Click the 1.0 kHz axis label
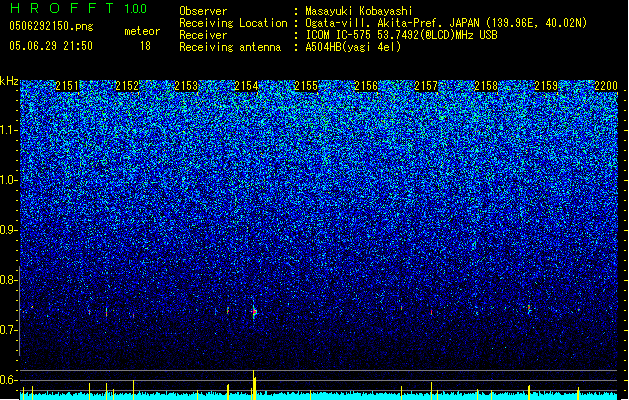Image resolution: width=629 pixels, height=400 pixels. pos(9,180)
